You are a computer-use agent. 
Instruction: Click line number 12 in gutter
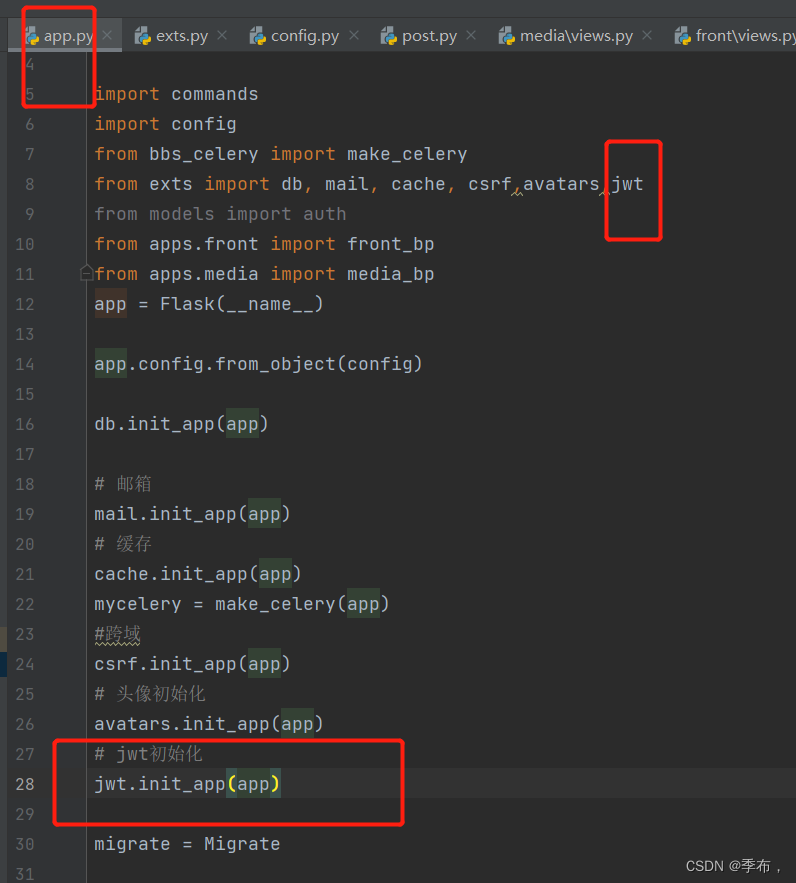pyautogui.click(x=25, y=304)
